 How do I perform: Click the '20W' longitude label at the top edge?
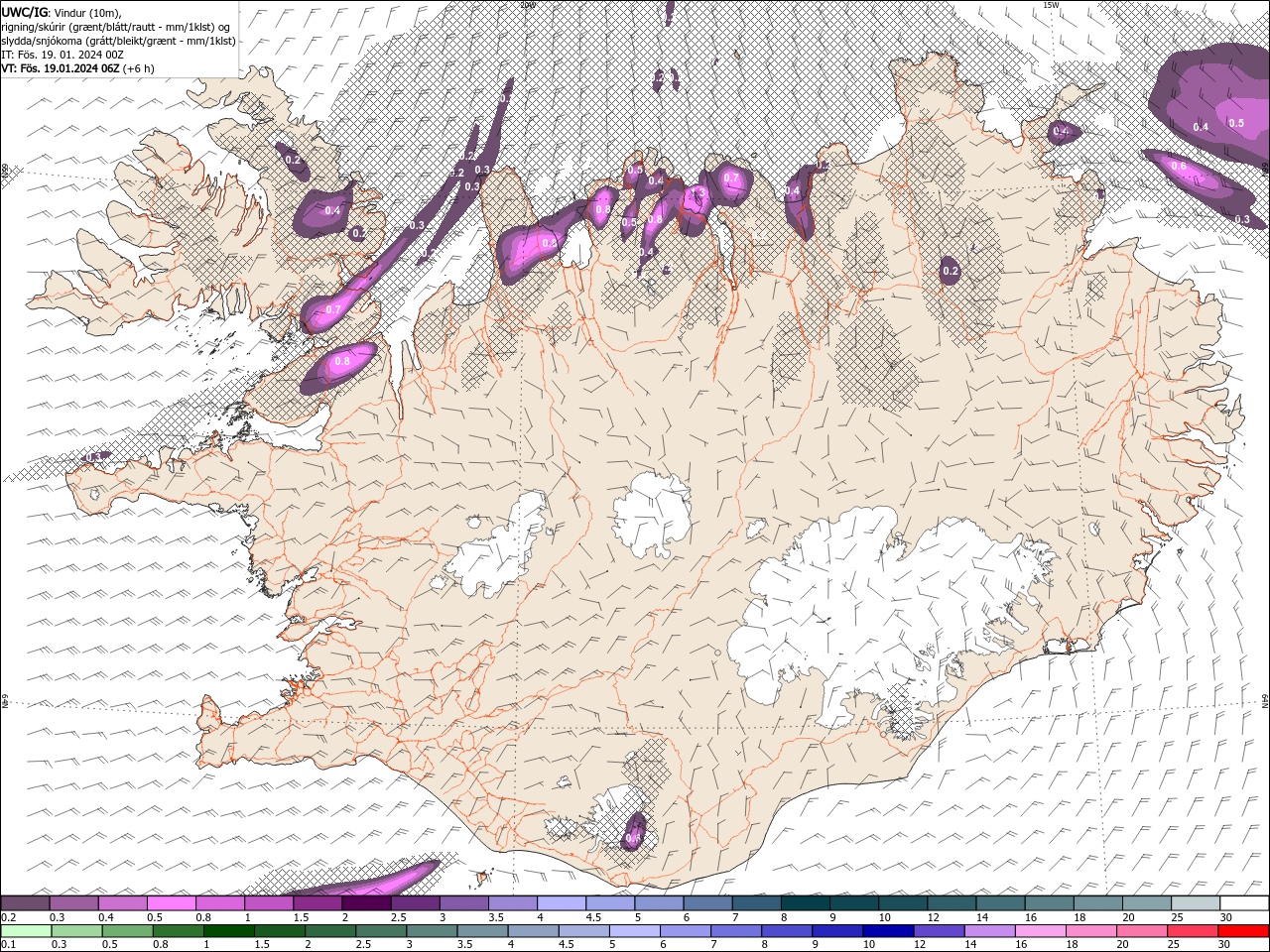click(527, 4)
